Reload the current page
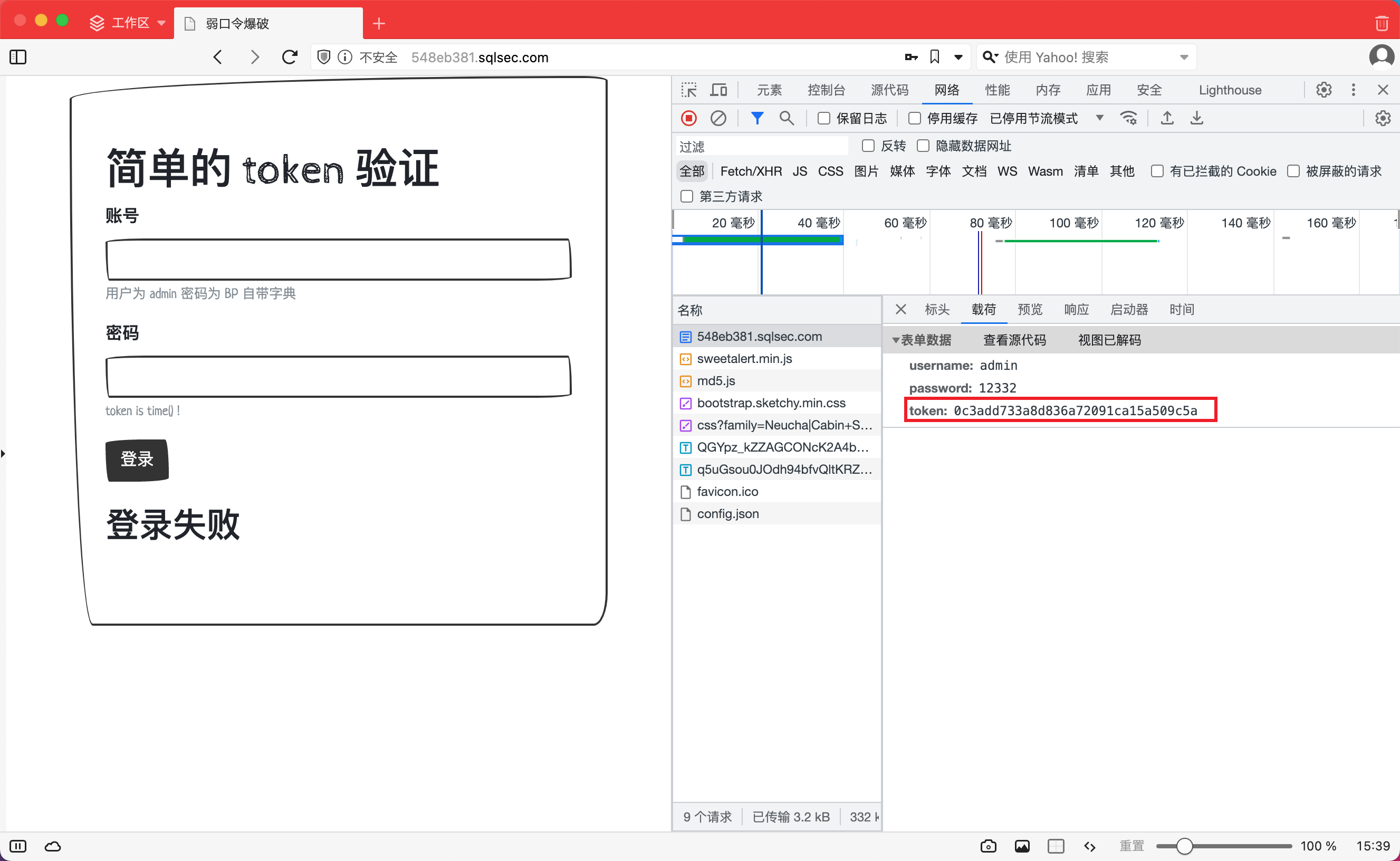This screenshot has width=1400, height=861. [290, 57]
